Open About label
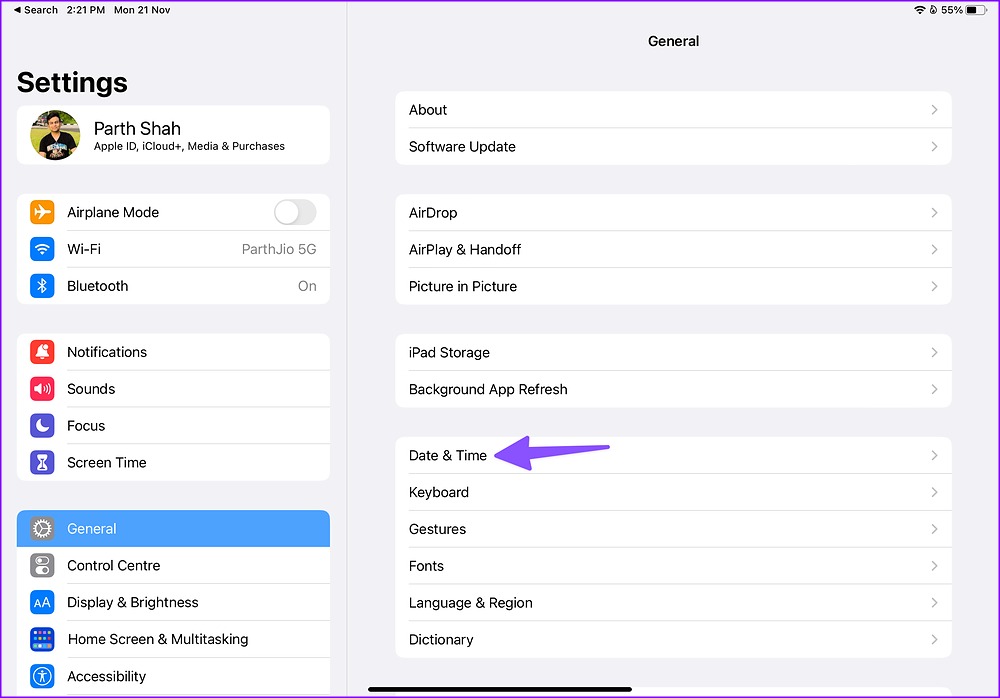The image size is (1000, 698). click(428, 110)
